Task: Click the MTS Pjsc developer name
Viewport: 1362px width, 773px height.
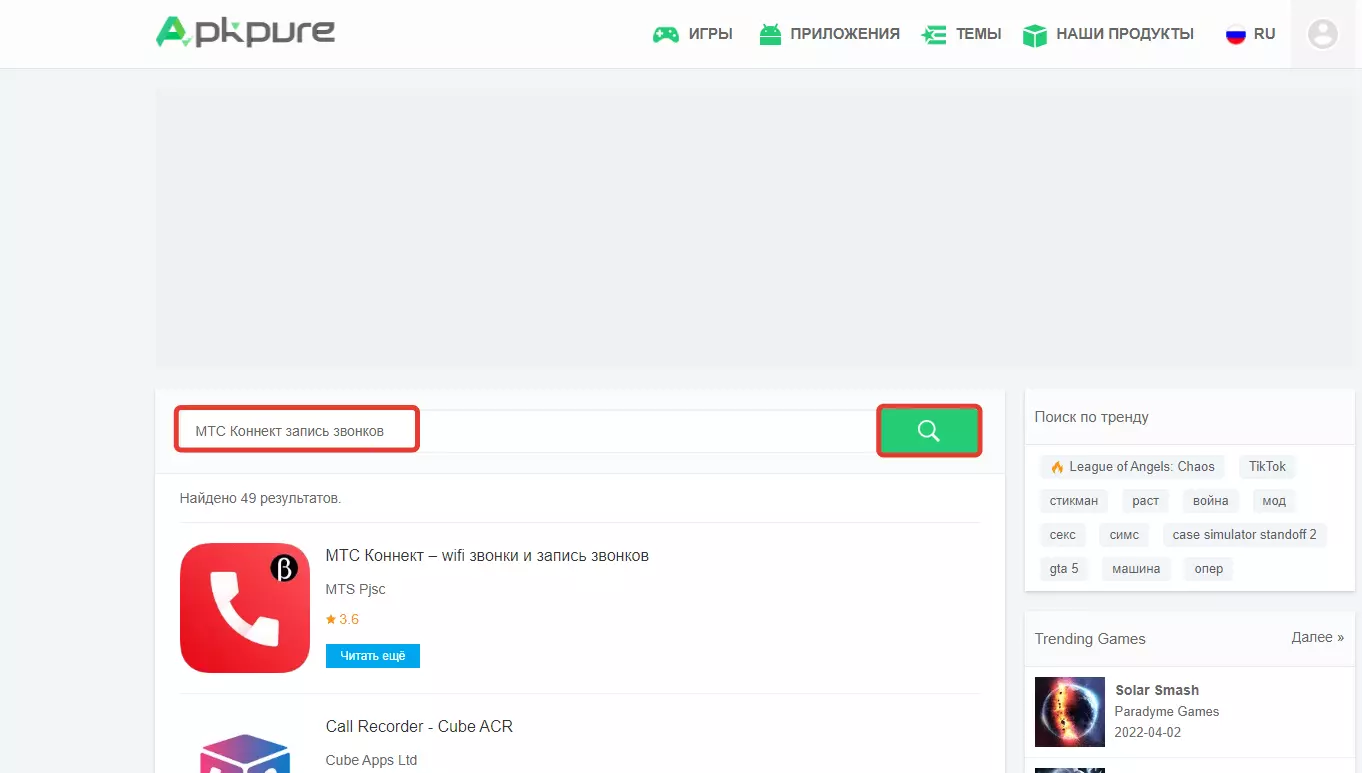Action: (x=356, y=589)
